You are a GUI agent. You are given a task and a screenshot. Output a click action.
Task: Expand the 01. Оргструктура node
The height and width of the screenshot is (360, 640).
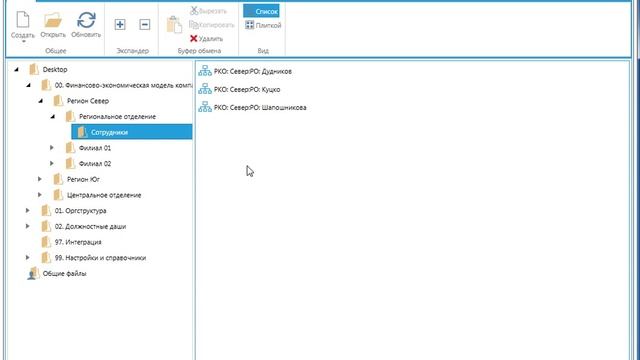click(x=27, y=211)
